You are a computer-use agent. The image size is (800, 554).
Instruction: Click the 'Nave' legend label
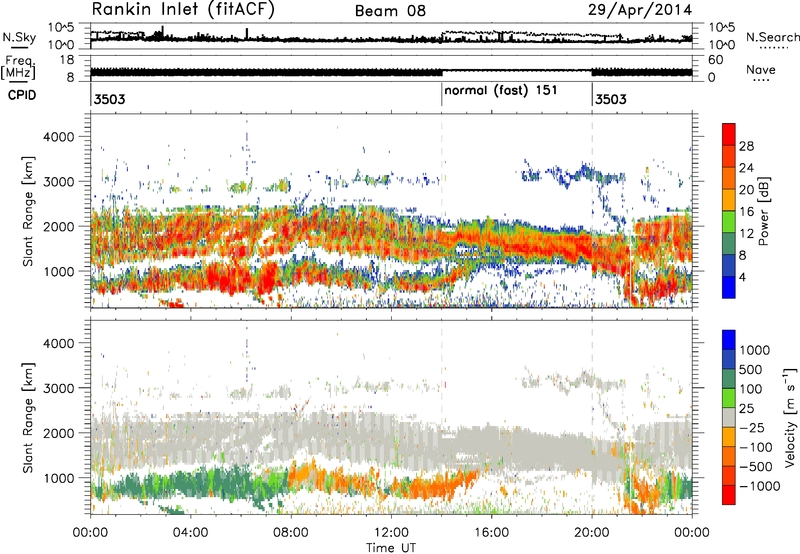tap(761, 69)
